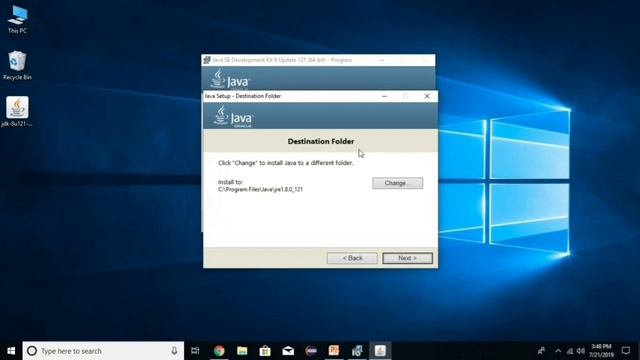
Task: Click the microphone icon in the search box
Action: (x=174, y=351)
